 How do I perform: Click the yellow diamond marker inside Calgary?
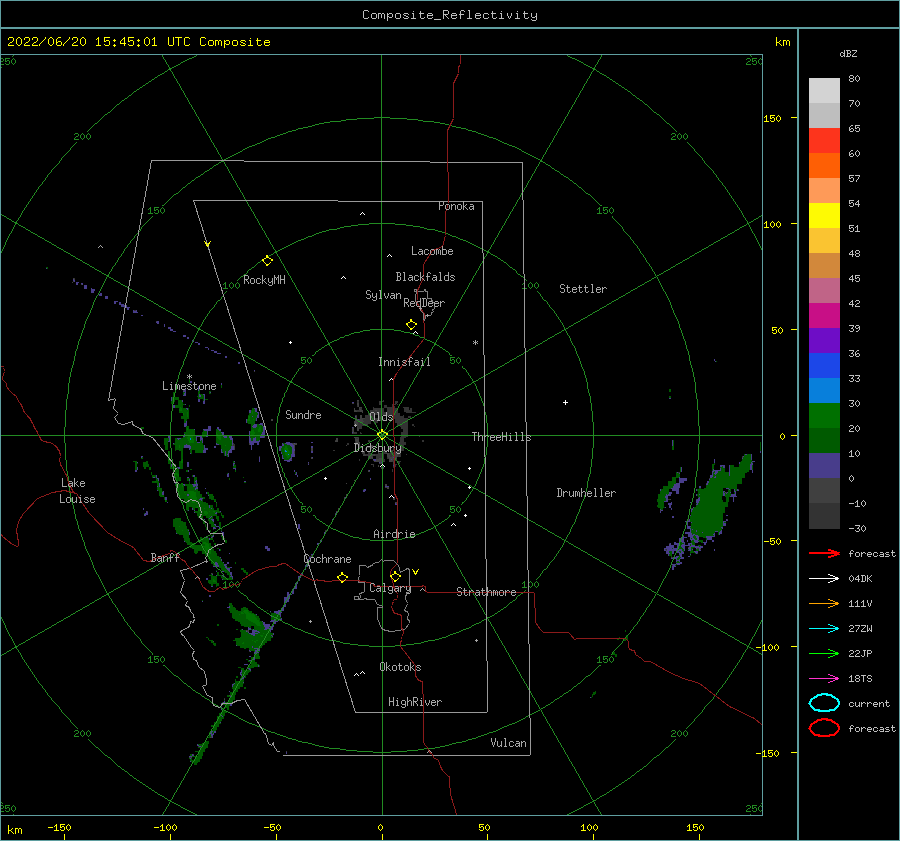[395, 576]
